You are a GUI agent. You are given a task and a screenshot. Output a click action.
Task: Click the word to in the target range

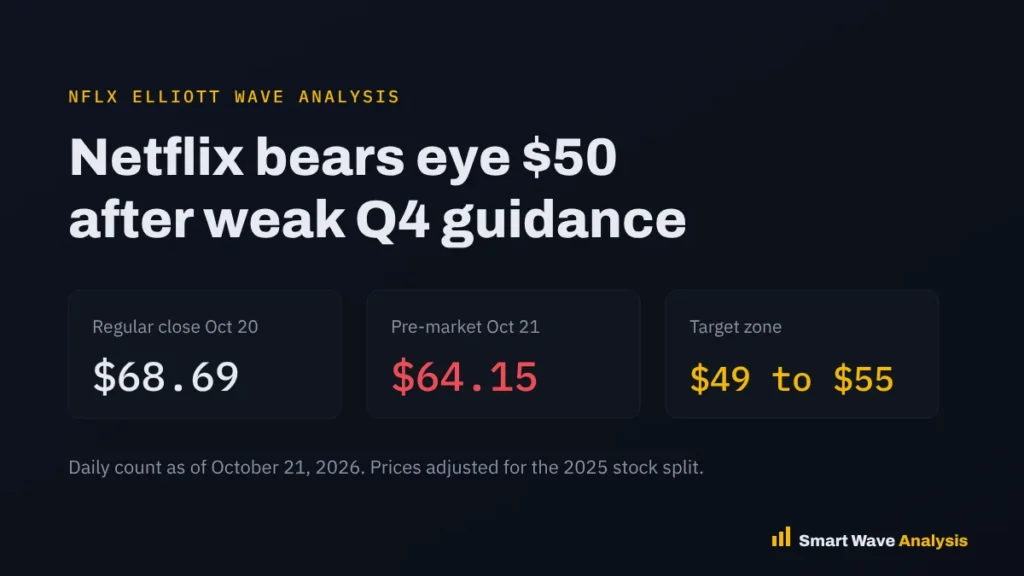pyautogui.click(x=792, y=379)
